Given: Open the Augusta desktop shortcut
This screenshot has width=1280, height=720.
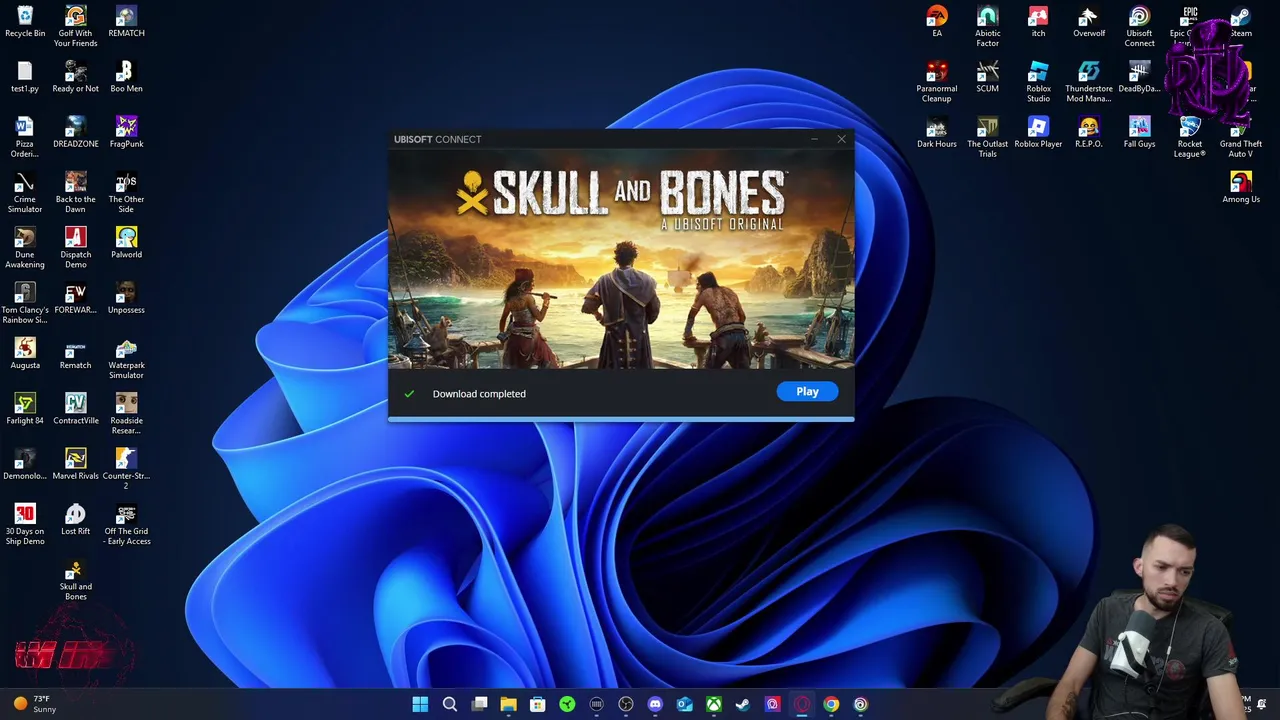Looking at the screenshot, I should tap(25, 353).
